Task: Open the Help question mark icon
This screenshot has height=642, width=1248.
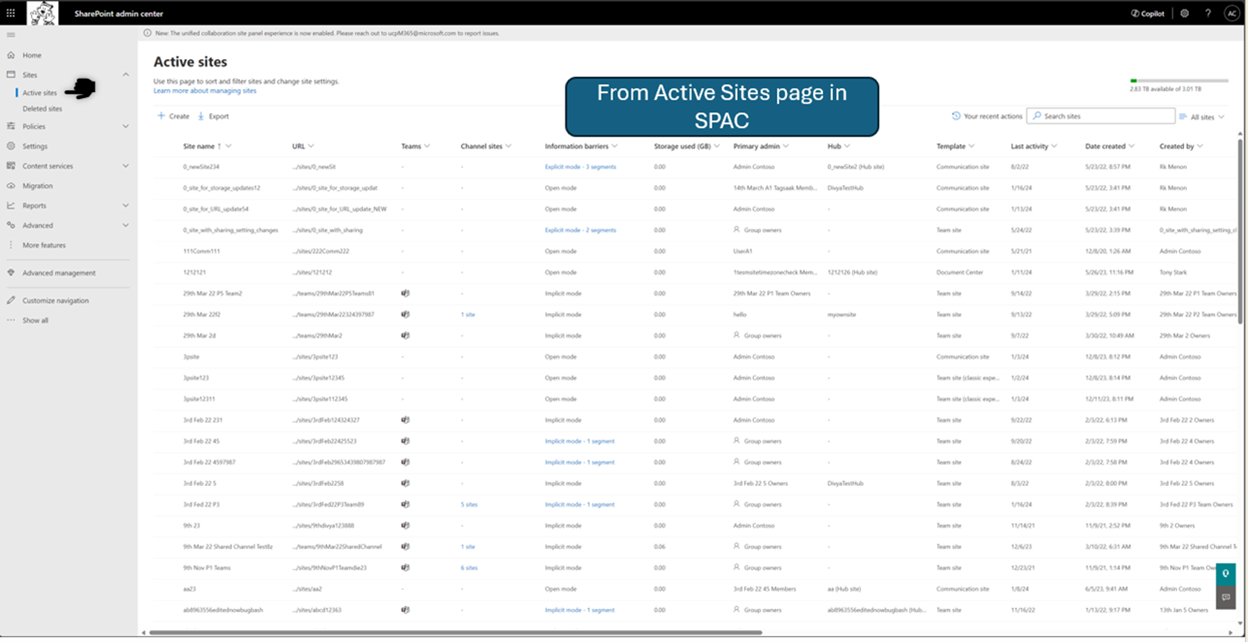Action: pyautogui.click(x=1207, y=13)
